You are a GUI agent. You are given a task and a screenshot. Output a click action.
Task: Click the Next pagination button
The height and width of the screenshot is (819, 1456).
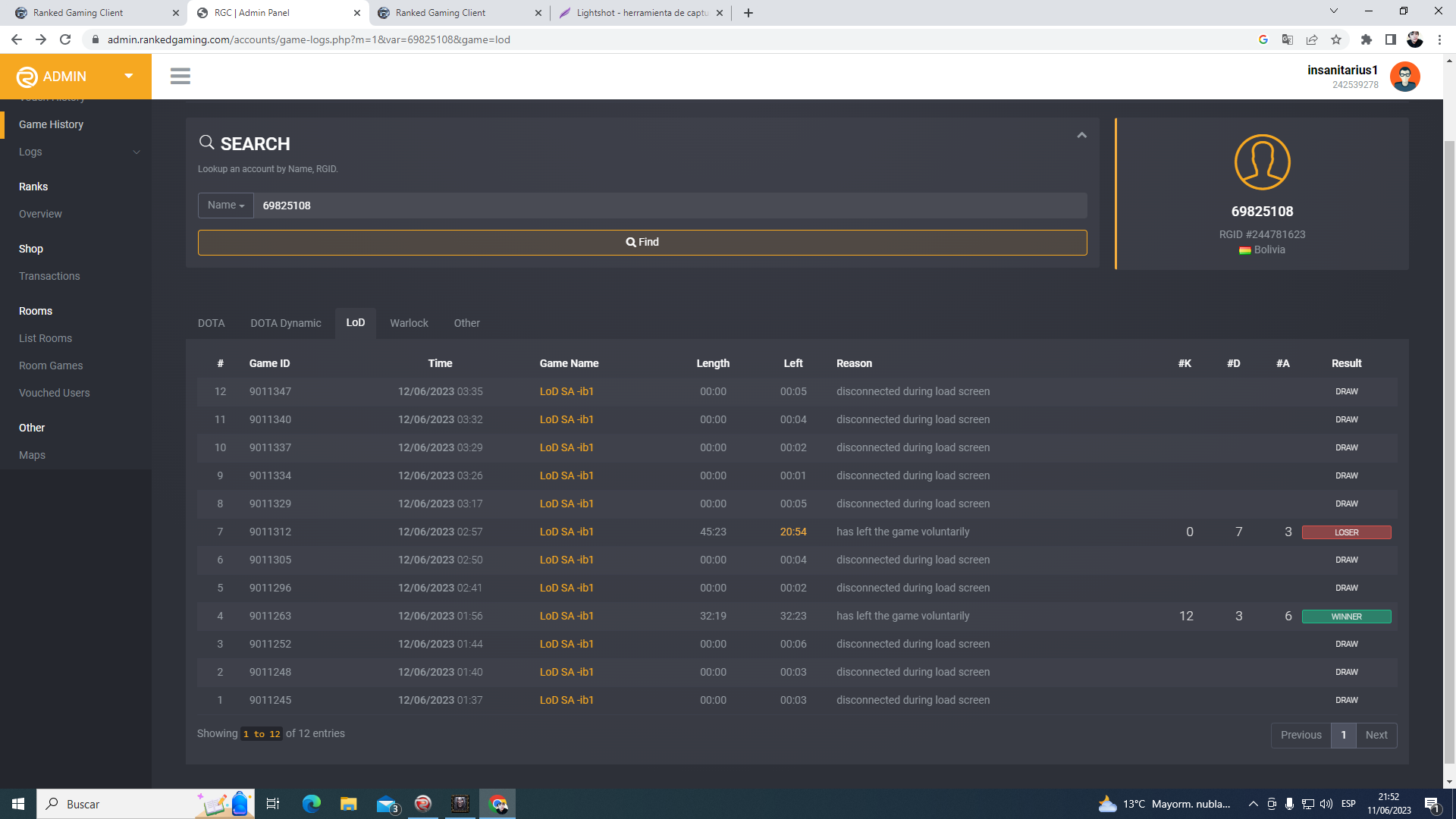[x=1376, y=735]
